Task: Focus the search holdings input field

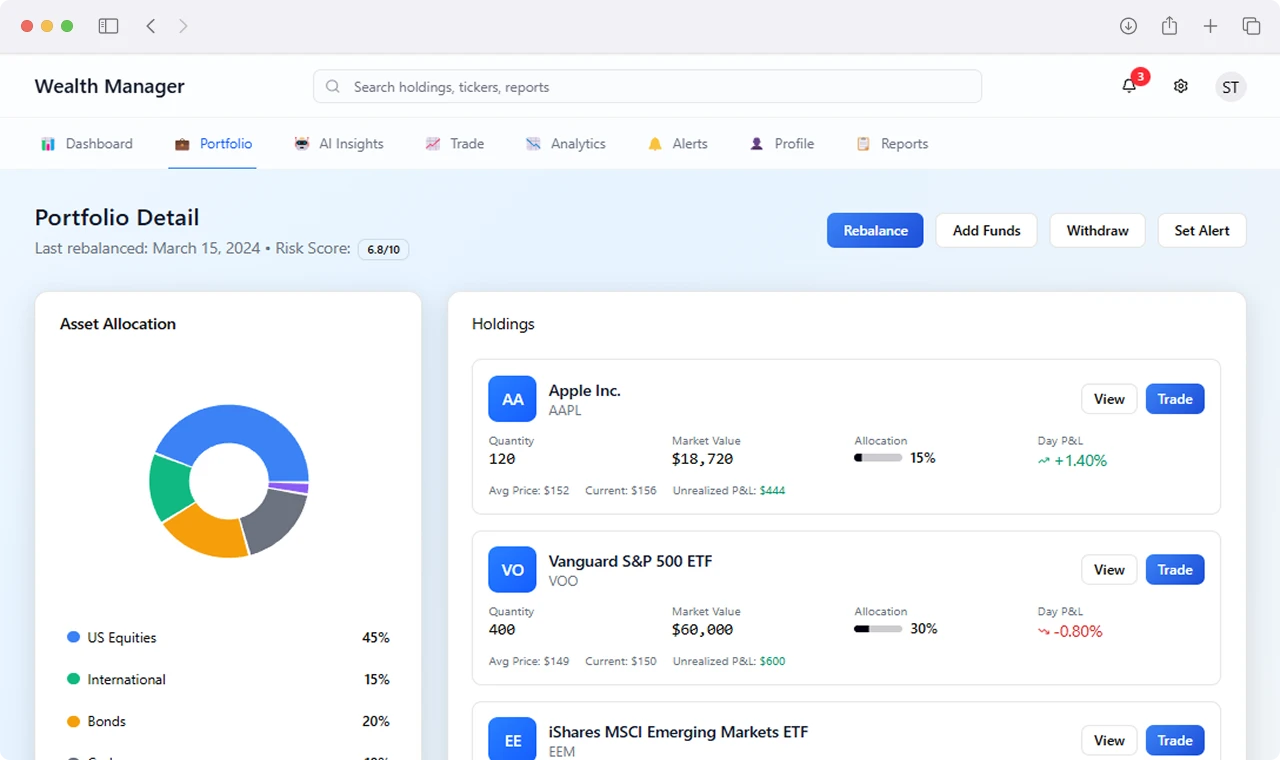Action: (647, 87)
